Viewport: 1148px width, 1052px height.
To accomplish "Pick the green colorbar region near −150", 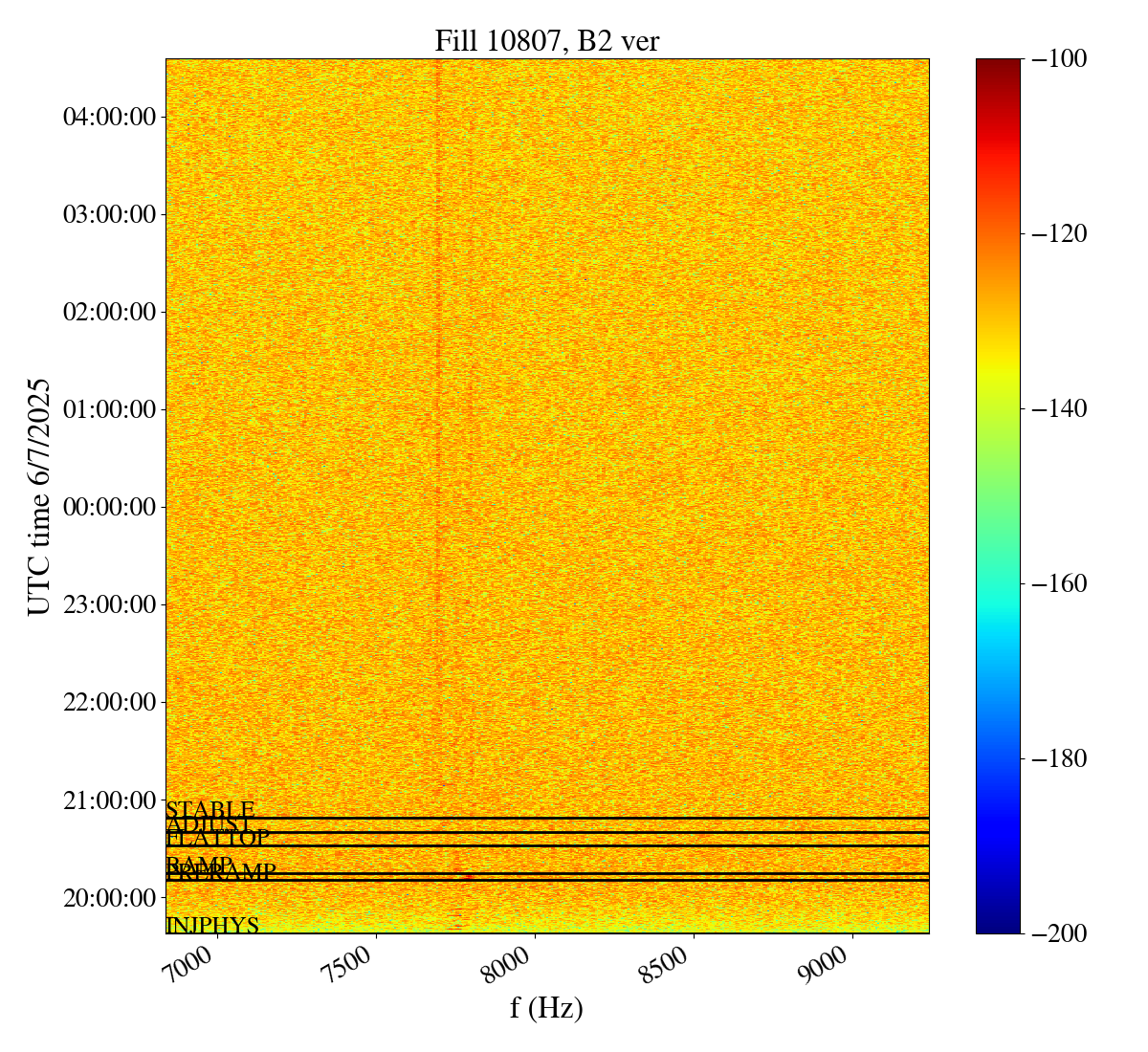I will 998,496.
